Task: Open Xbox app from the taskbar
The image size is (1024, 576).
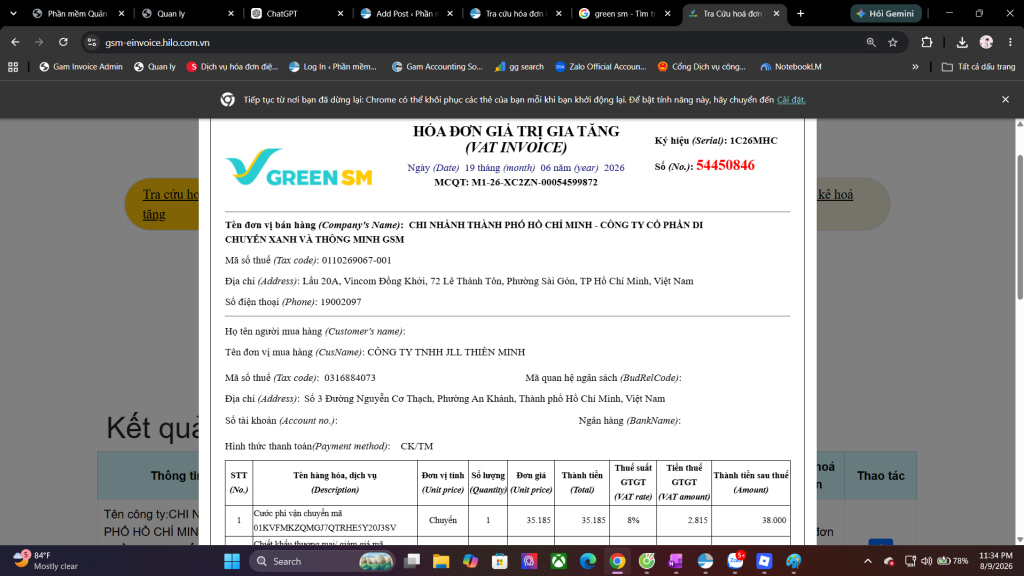Action: click(x=558, y=561)
